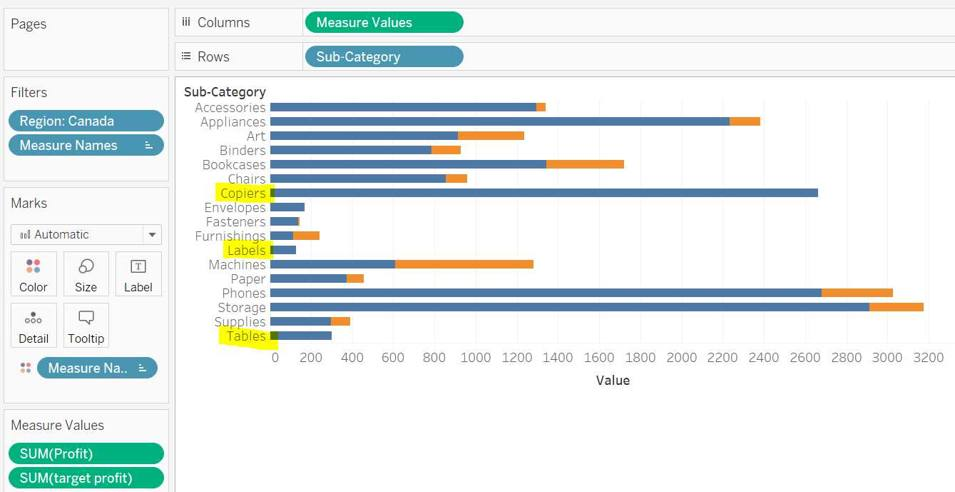Click the Value axis title
This screenshot has height=492, width=955.
coord(612,380)
